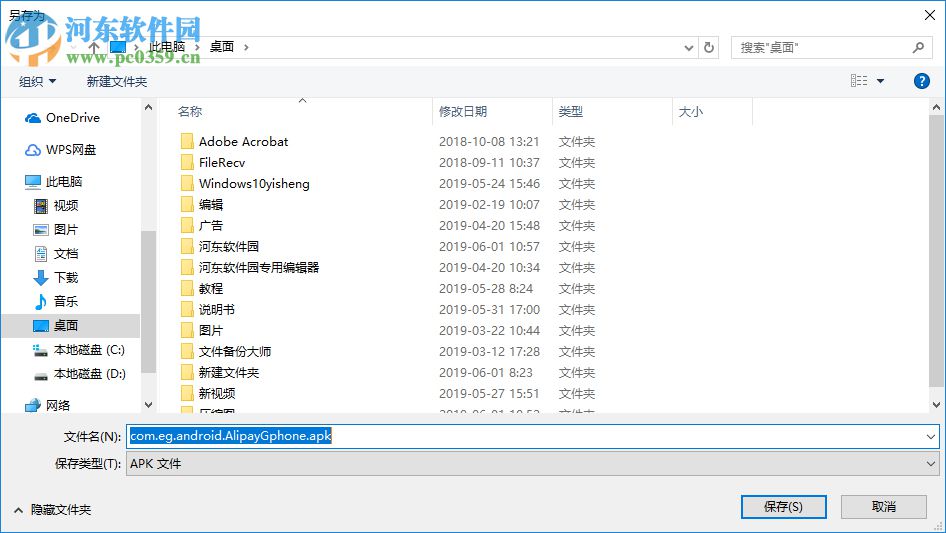The height and width of the screenshot is (533, 946).
Task: Click the 取消 button
Action: click(884, 506)
